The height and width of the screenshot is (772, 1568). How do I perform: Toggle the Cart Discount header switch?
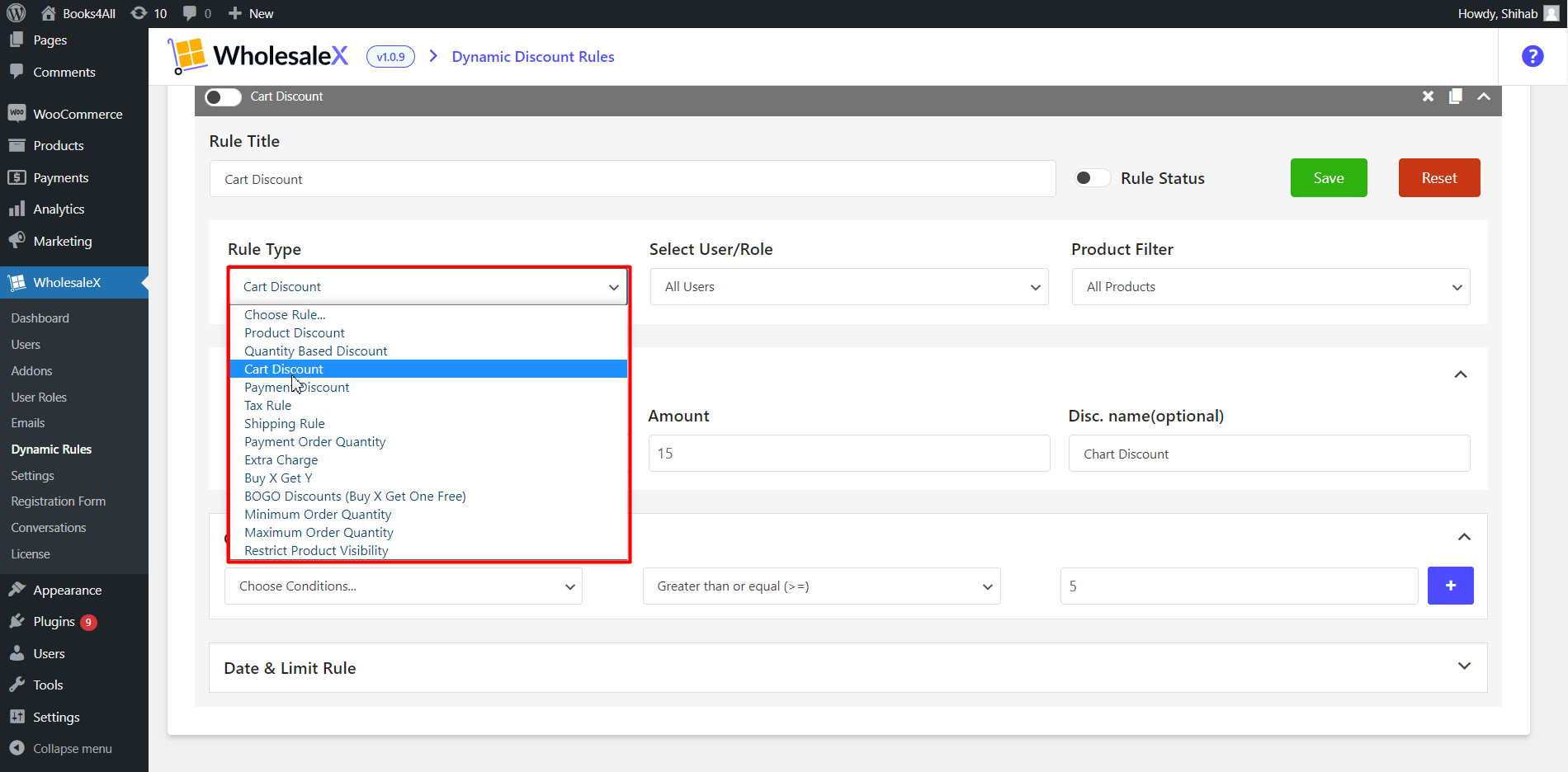(x=223, y=97)
